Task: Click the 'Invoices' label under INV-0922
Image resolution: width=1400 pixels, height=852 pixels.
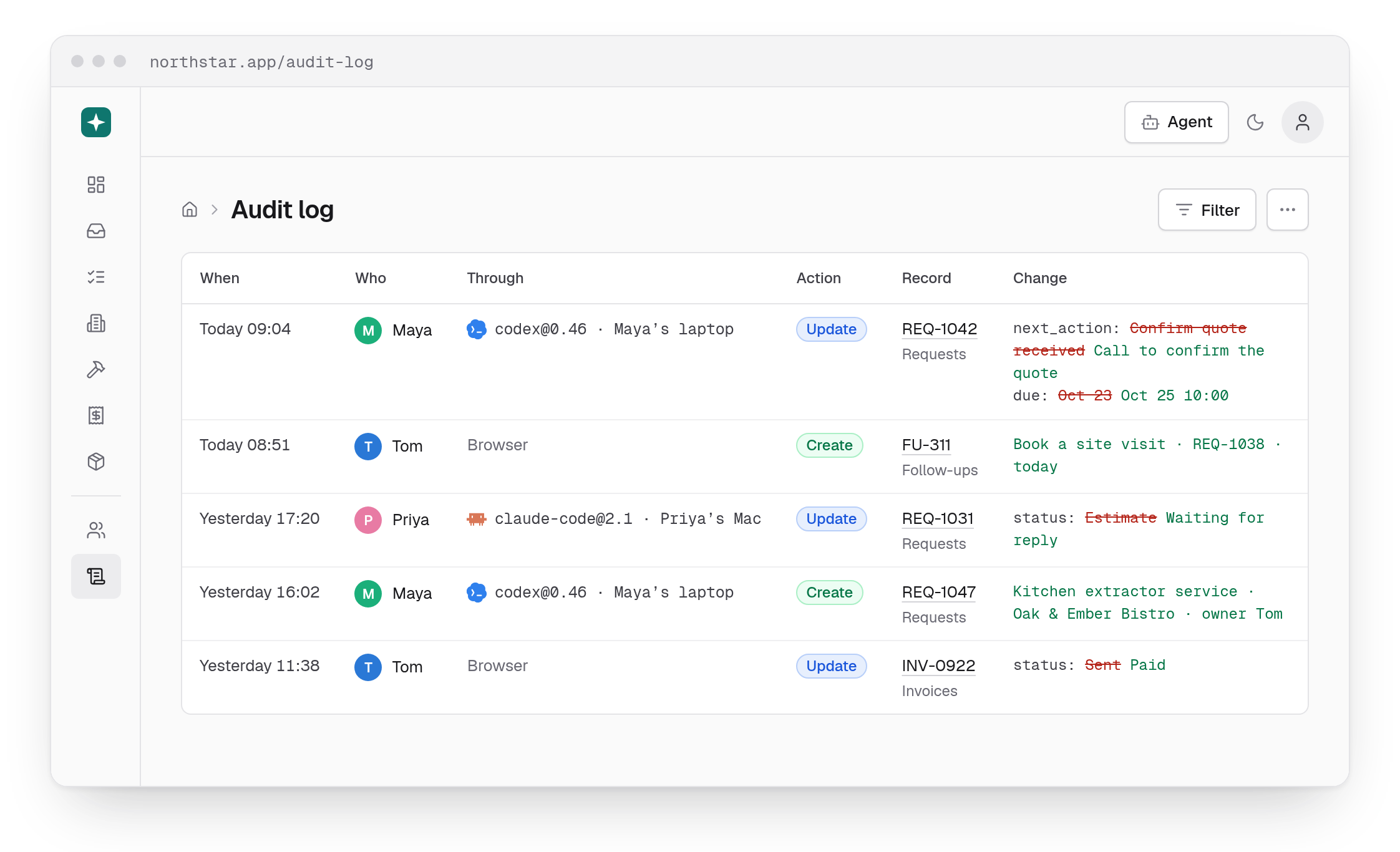Action: click(x=930, y=691)
